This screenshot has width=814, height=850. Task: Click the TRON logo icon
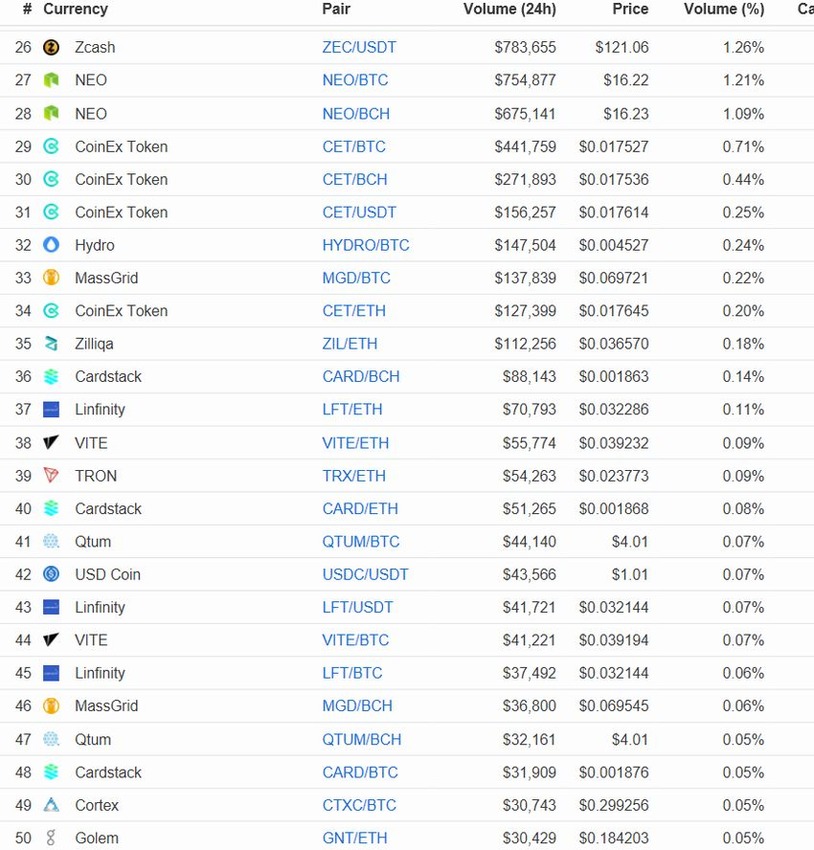click(x=51, y=476)
